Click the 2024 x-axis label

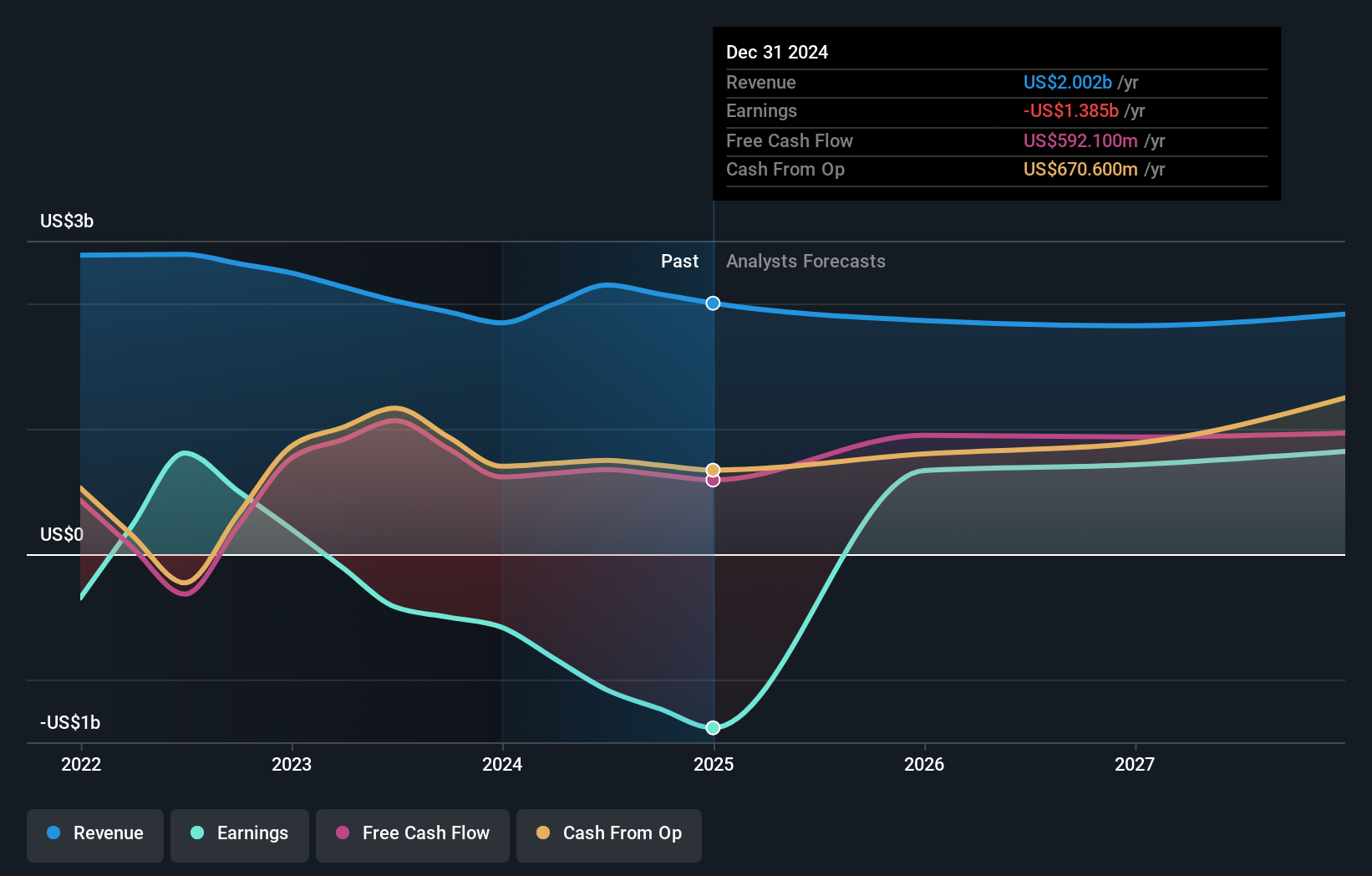(x=502, y=764)
